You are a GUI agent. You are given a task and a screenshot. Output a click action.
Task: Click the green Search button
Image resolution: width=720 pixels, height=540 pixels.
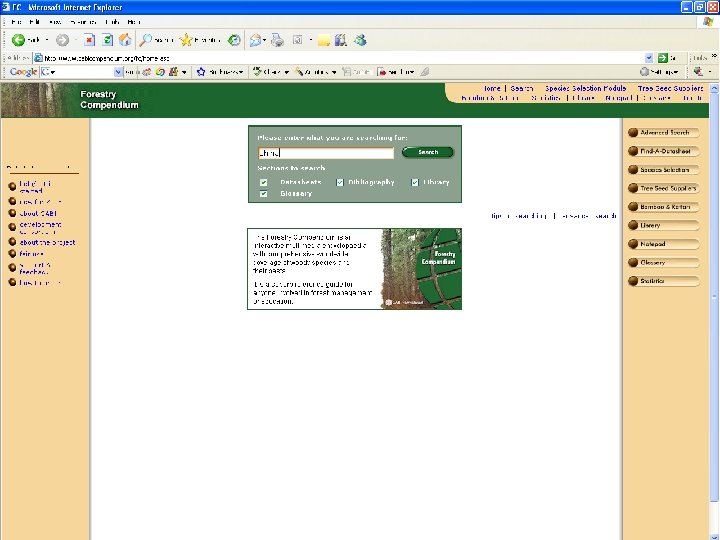[x=428, y=152]
